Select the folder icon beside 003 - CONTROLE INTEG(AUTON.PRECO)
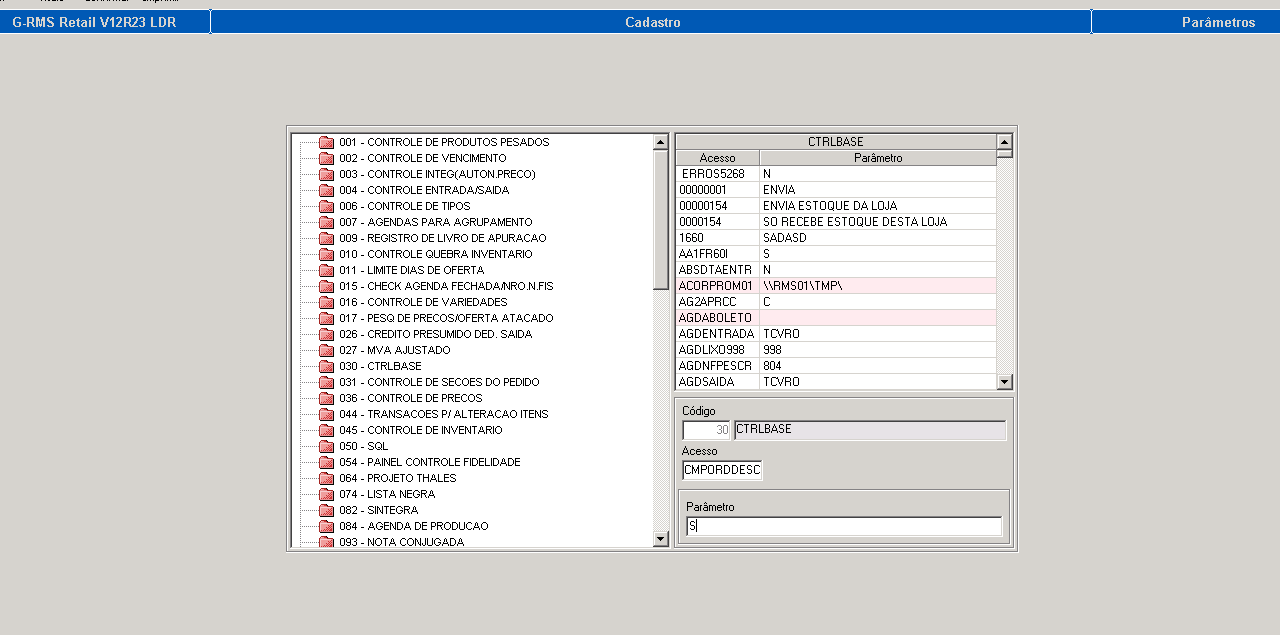Screen dimensions: 1280x635 [326, 174]
